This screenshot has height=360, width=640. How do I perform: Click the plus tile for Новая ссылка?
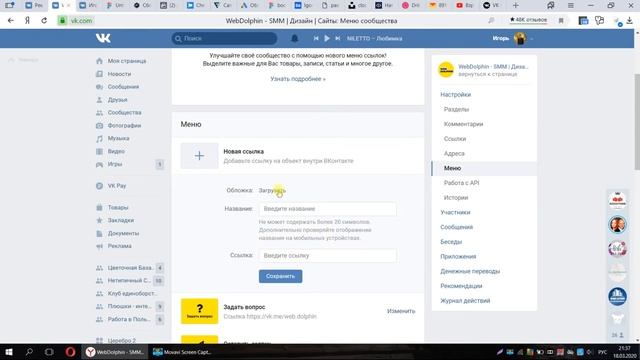click(199, 156)
